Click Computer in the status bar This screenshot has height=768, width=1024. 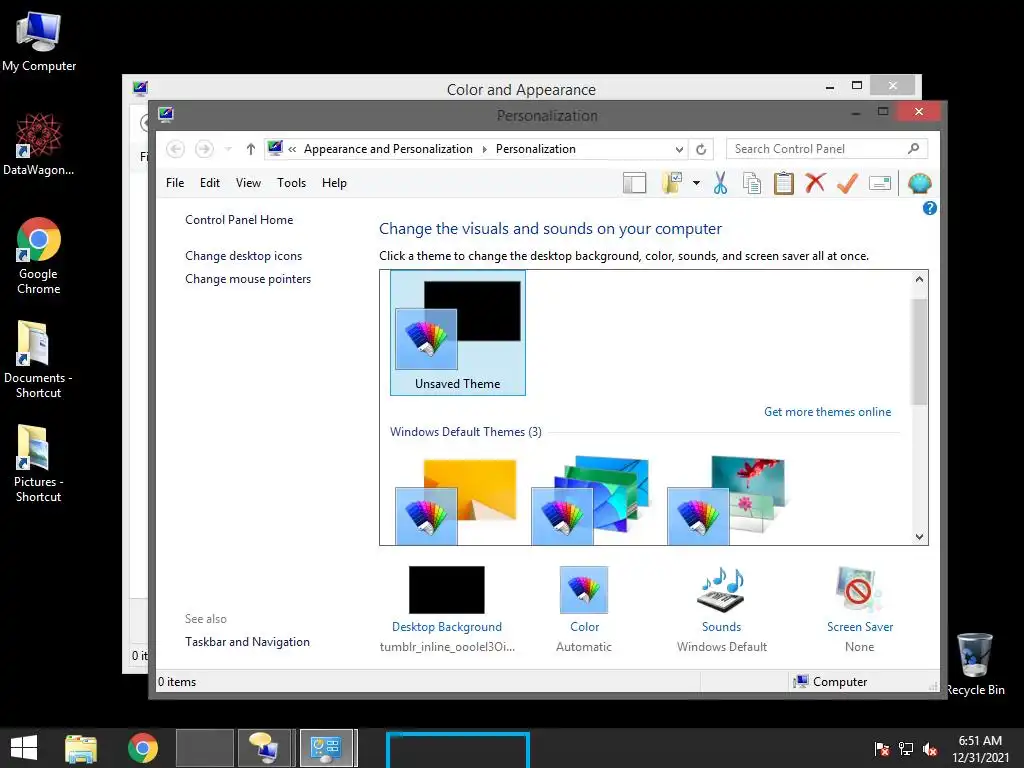(831, 682)
